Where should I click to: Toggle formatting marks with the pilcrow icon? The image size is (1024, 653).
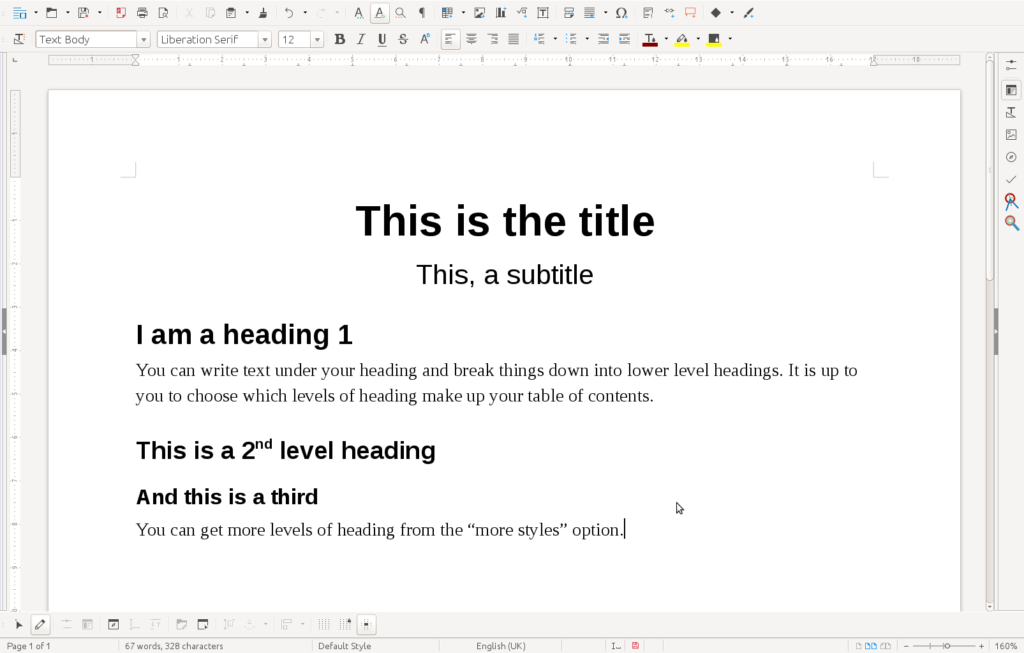(x=421, y=13)
